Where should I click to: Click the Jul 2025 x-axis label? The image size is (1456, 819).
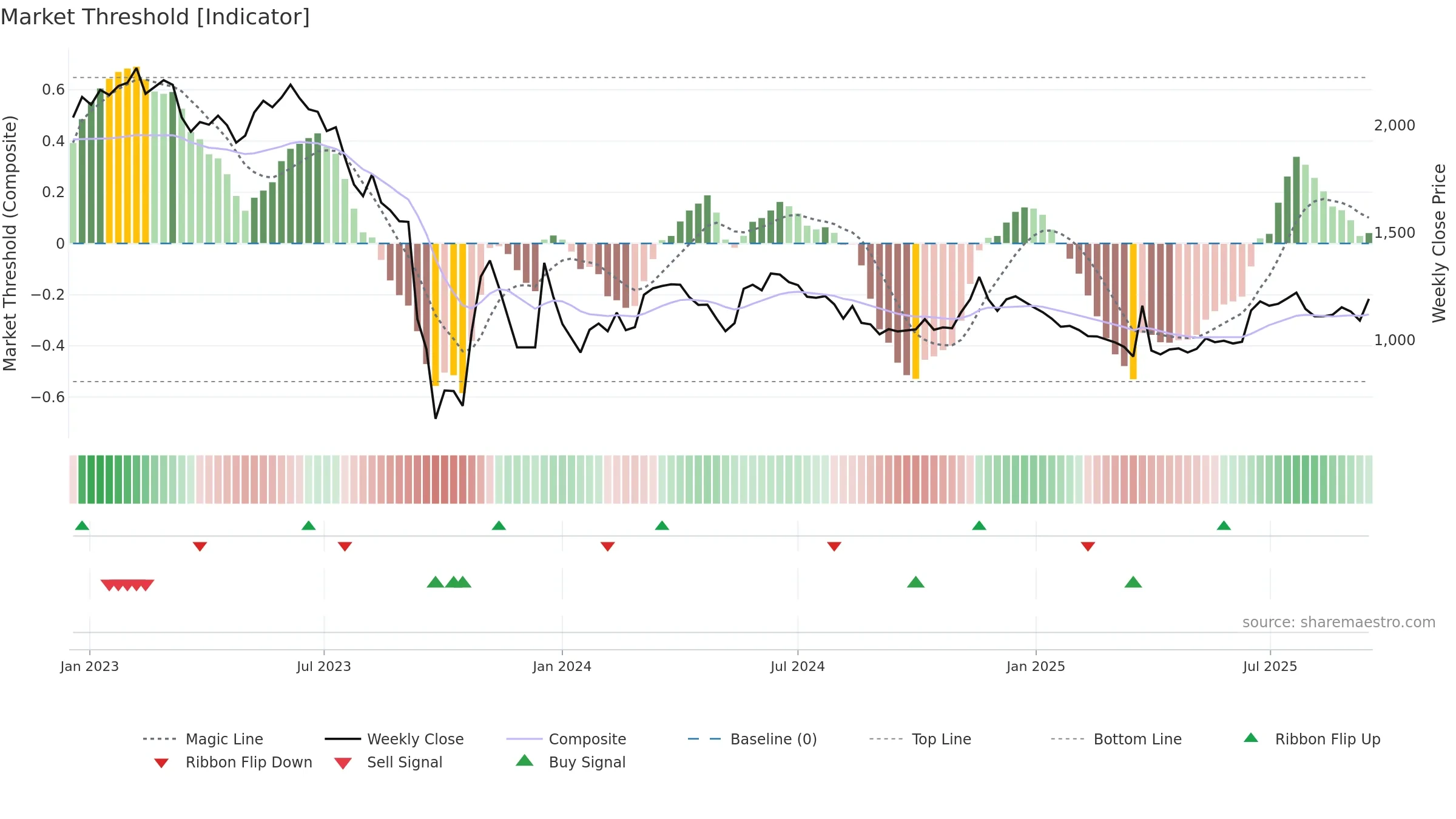click(1270, 666)
